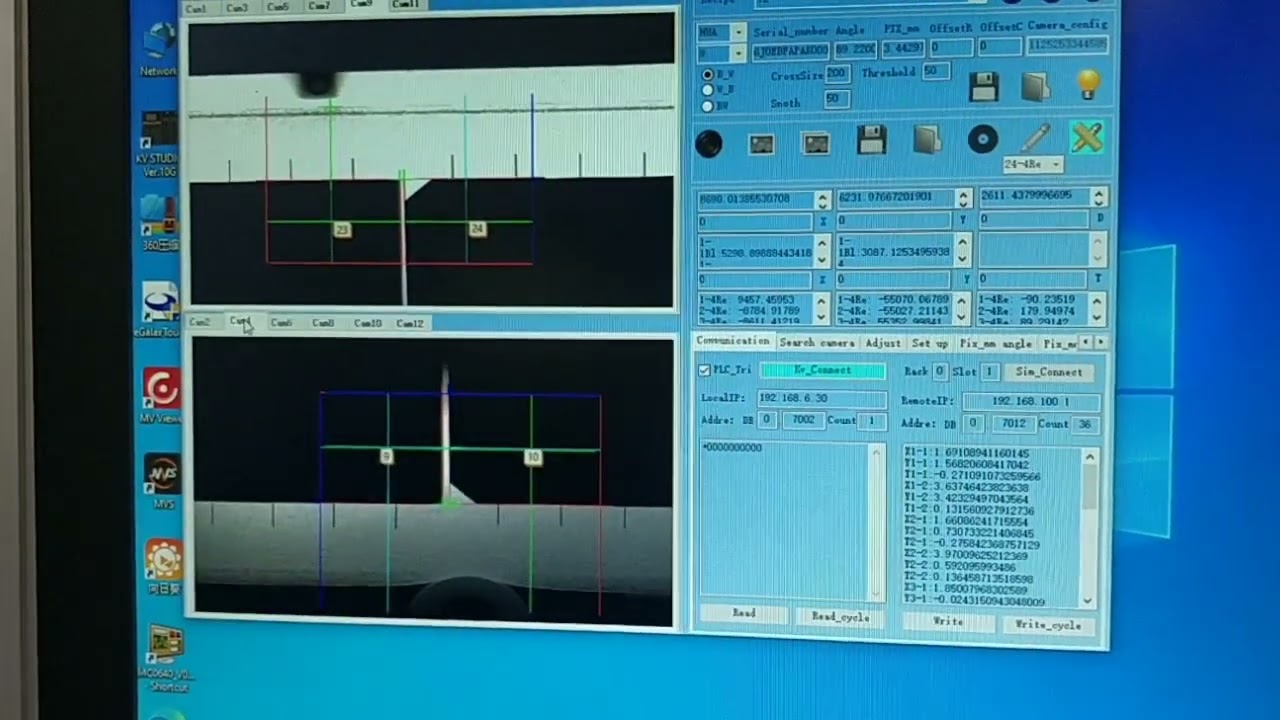Screen dimensions: 1280x720
Task: Open the MVS desktop shortcut
Action: [x=162, y=481]
